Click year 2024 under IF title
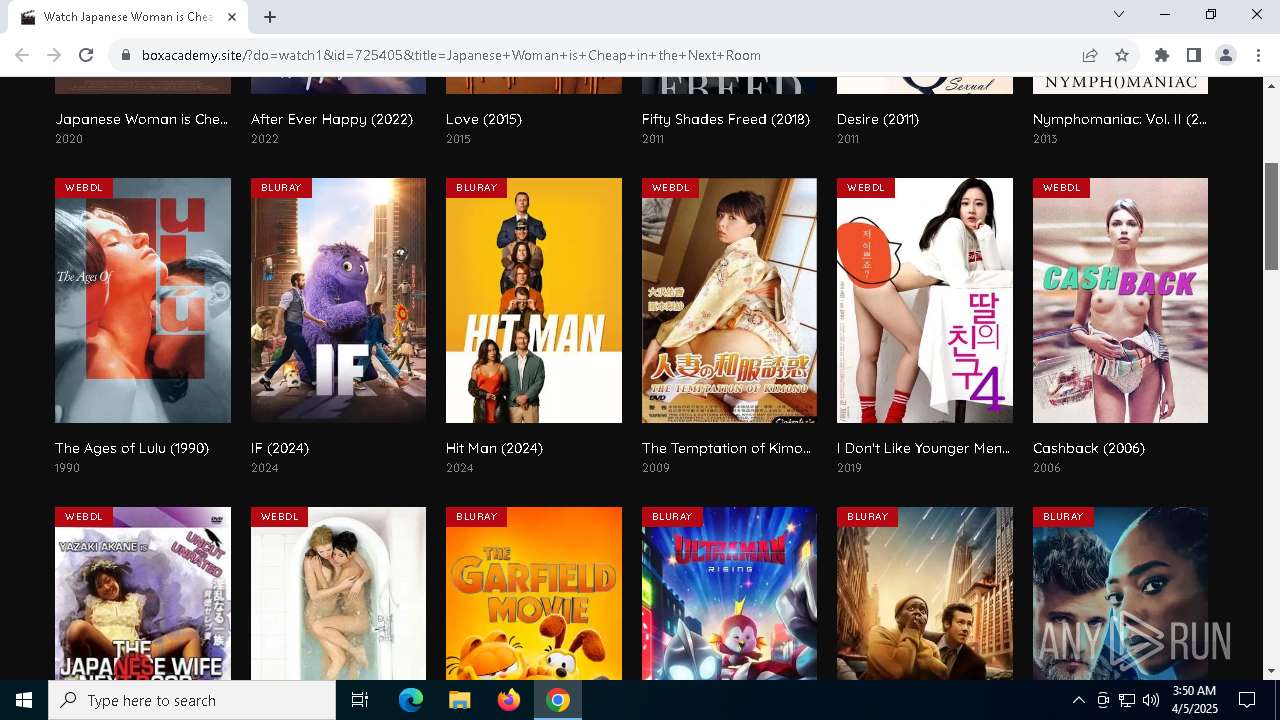The width and height of the screenshot is (1280, 720). 265,468
